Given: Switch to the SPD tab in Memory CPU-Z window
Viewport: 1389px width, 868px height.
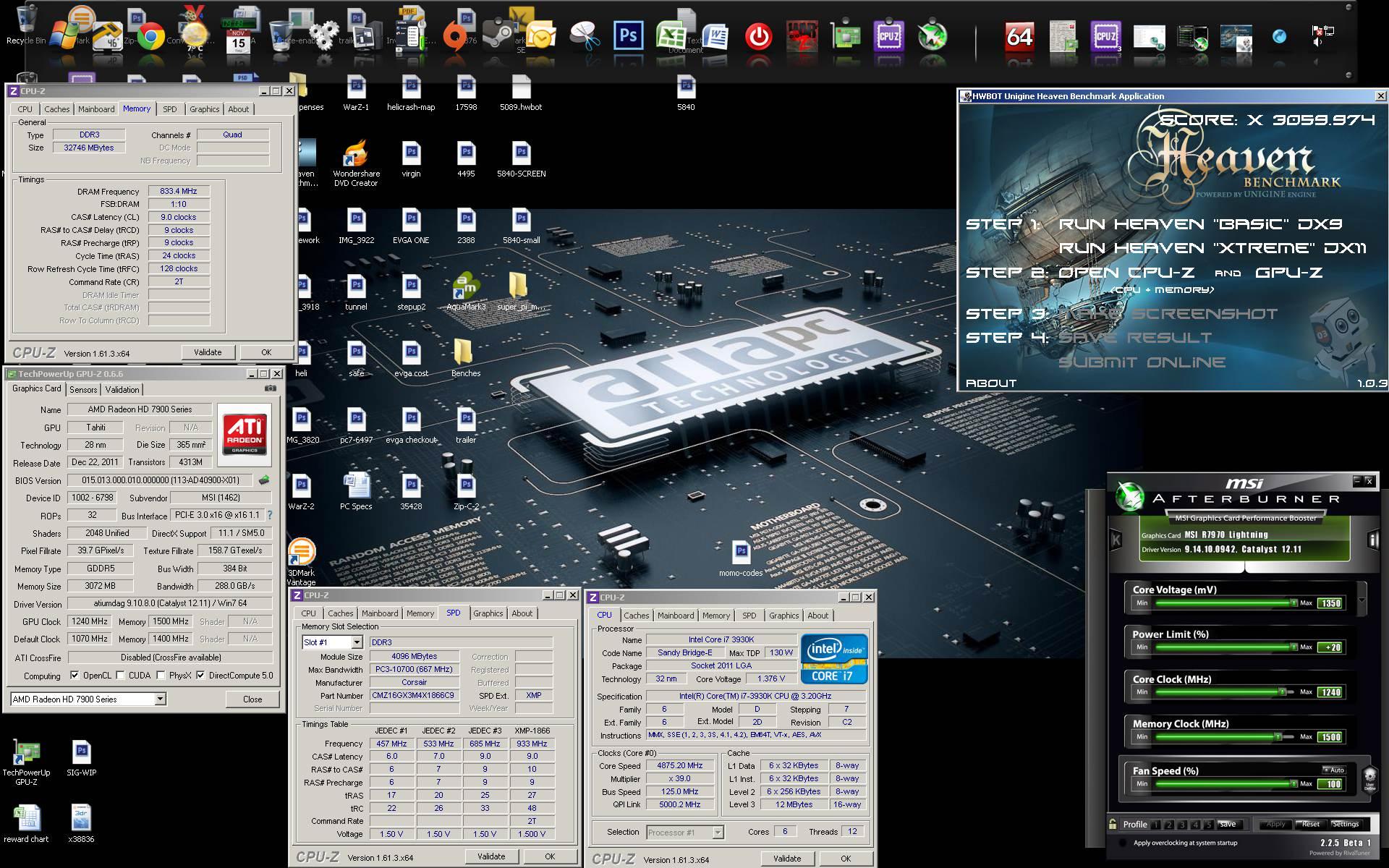Looking at the screenshot, I should 169,109.
